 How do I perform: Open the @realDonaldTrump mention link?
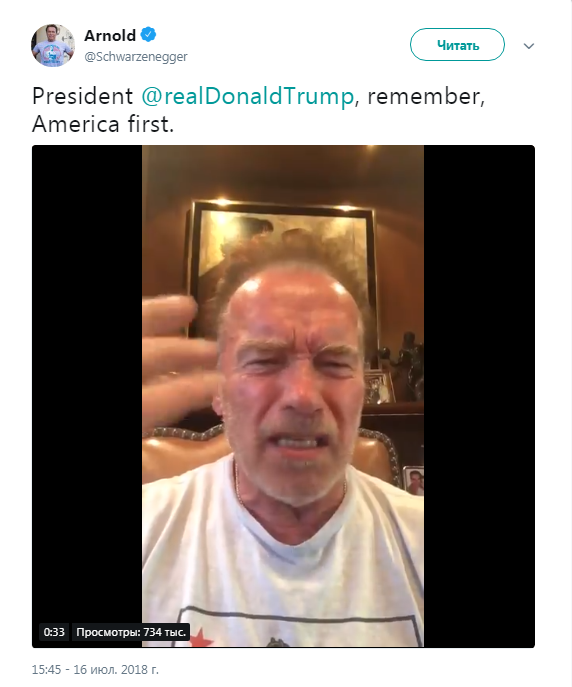pyautogui.click(x=247, y=96)
